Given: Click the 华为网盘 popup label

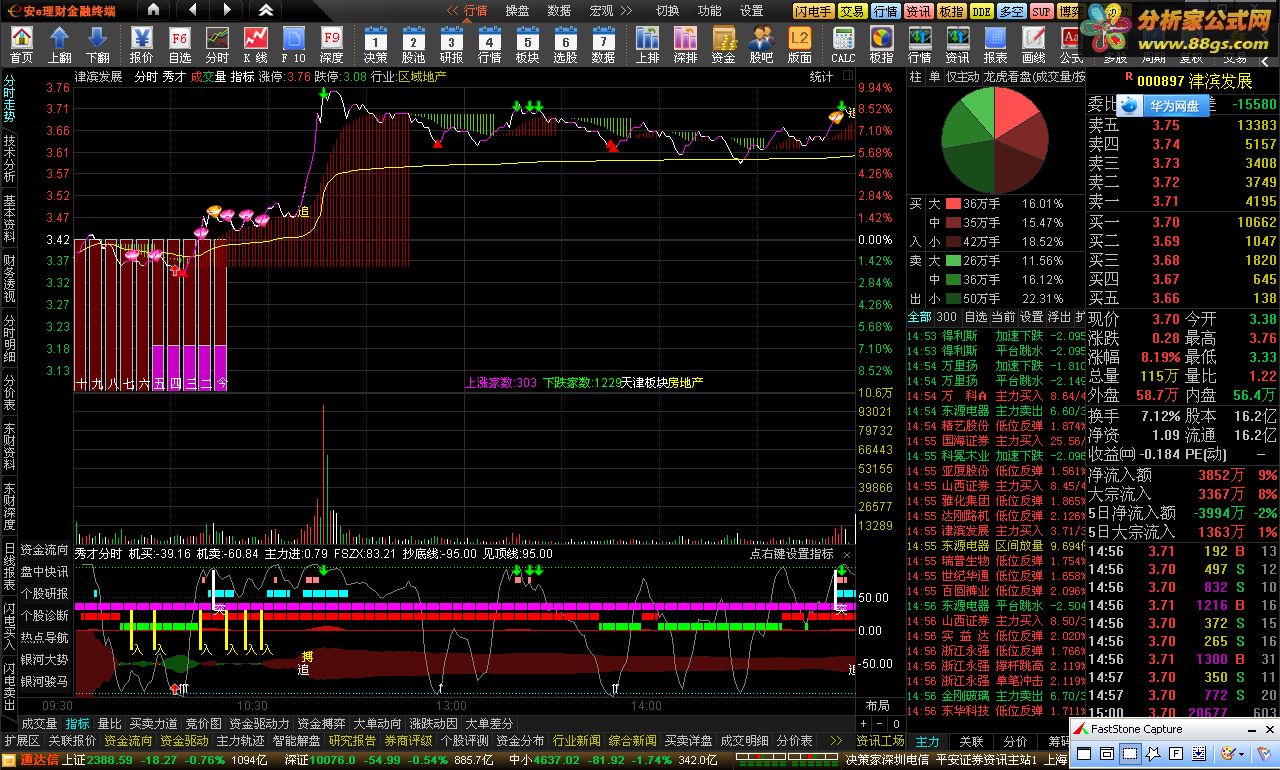Looking at the screenshot, I should pyautogui.click(x=1173, y=104).
